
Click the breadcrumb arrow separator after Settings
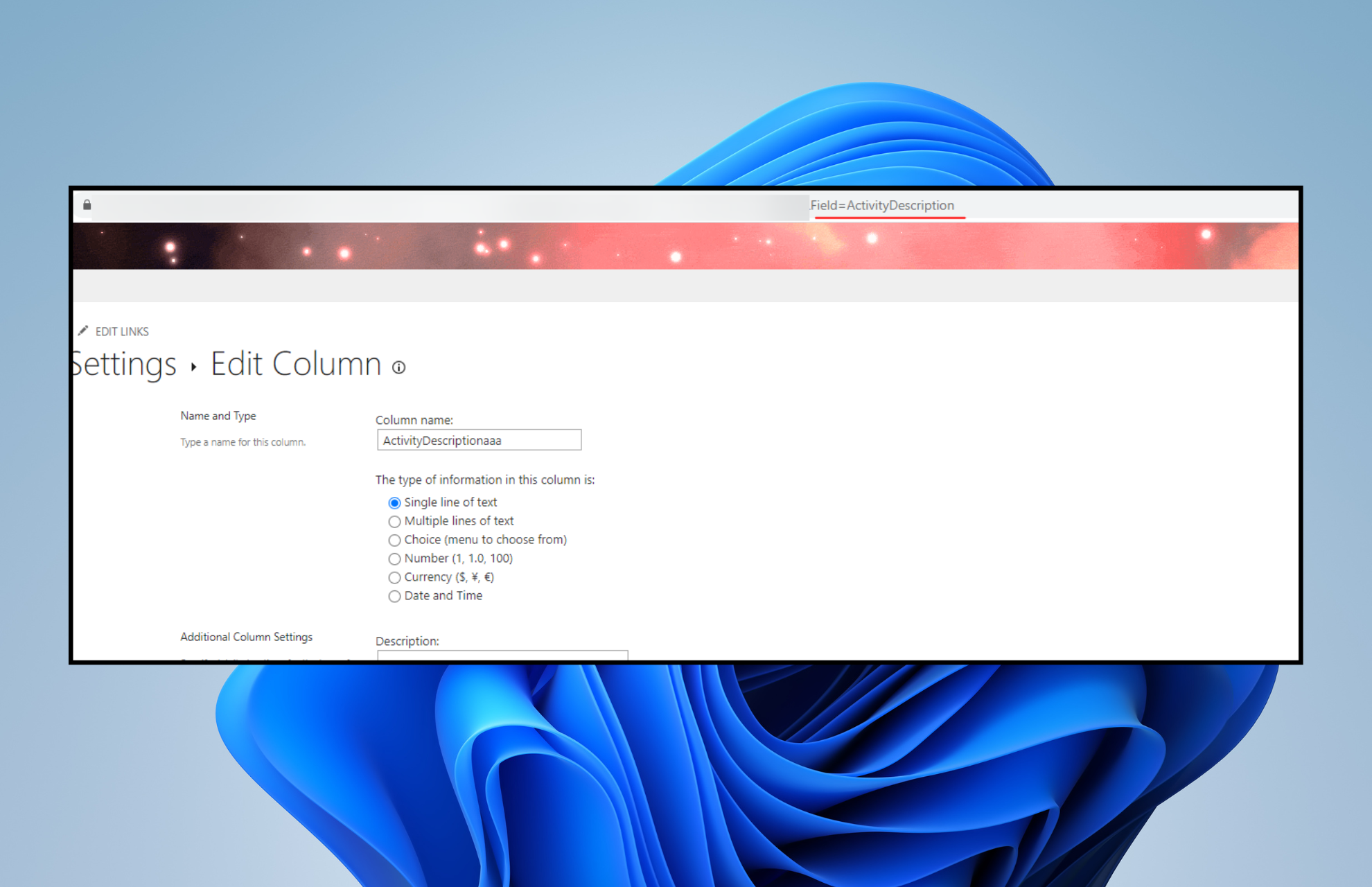tap(194, 367)
